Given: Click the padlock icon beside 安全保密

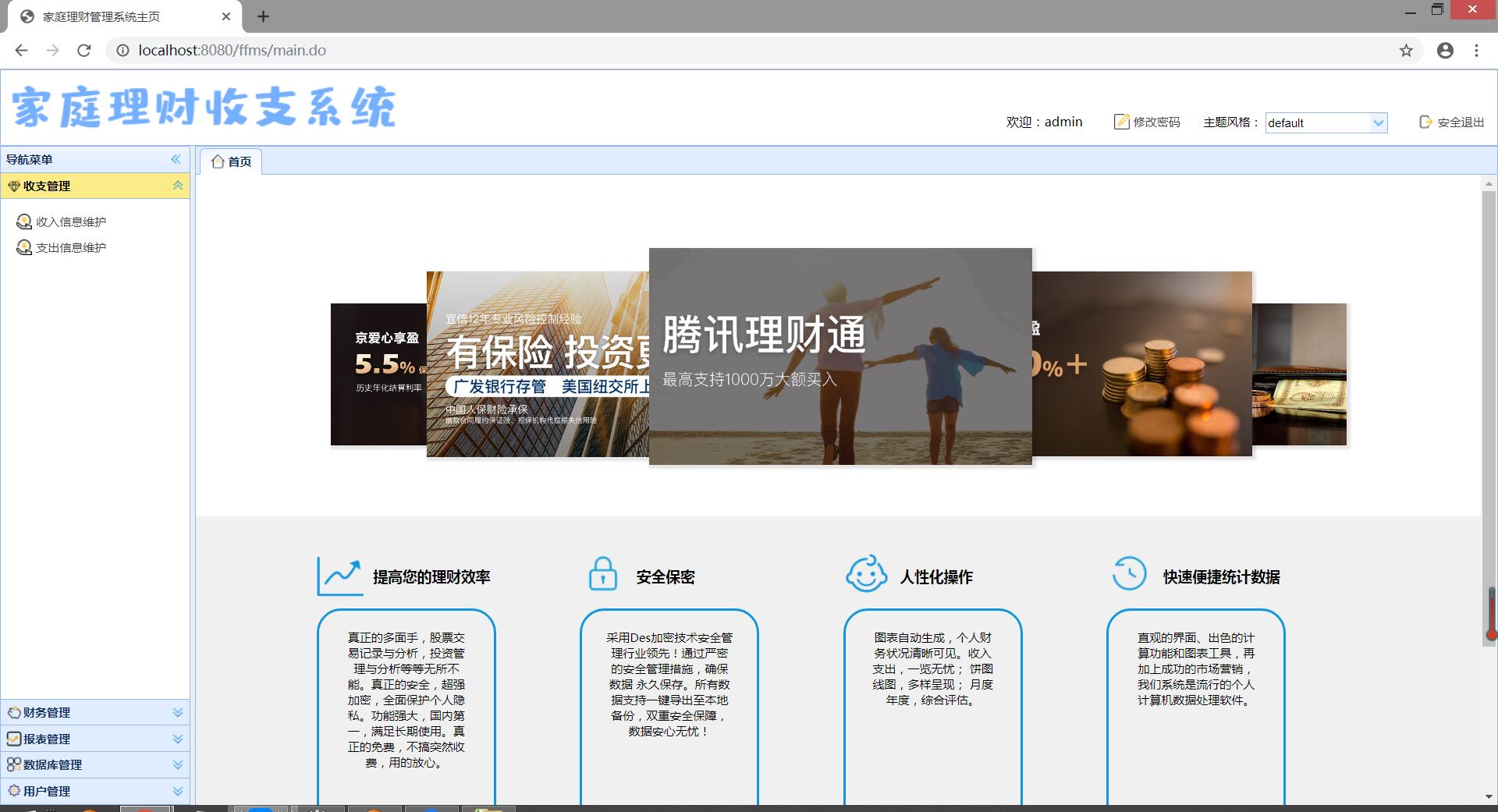Looking at the screenshot, I should click(x=602, y=574).
